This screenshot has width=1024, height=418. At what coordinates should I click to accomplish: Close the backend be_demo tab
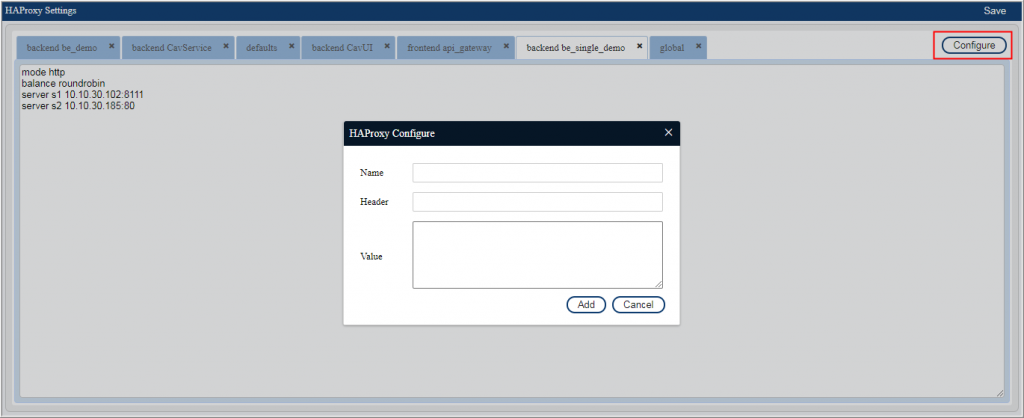pyautogui.click(x=112, y=46)
